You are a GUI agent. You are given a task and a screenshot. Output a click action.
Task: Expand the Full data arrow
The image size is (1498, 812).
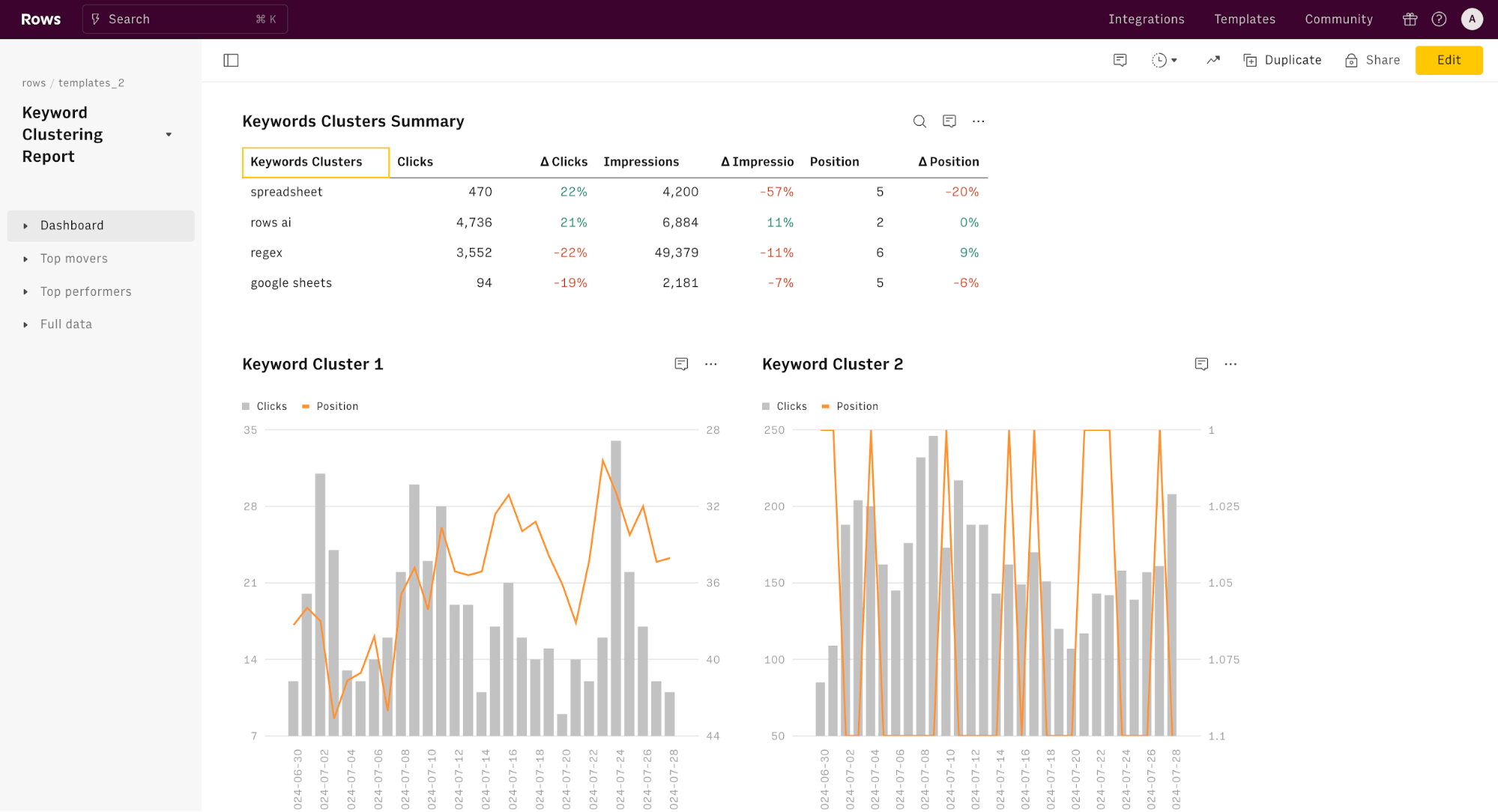(x=25, y=324)
